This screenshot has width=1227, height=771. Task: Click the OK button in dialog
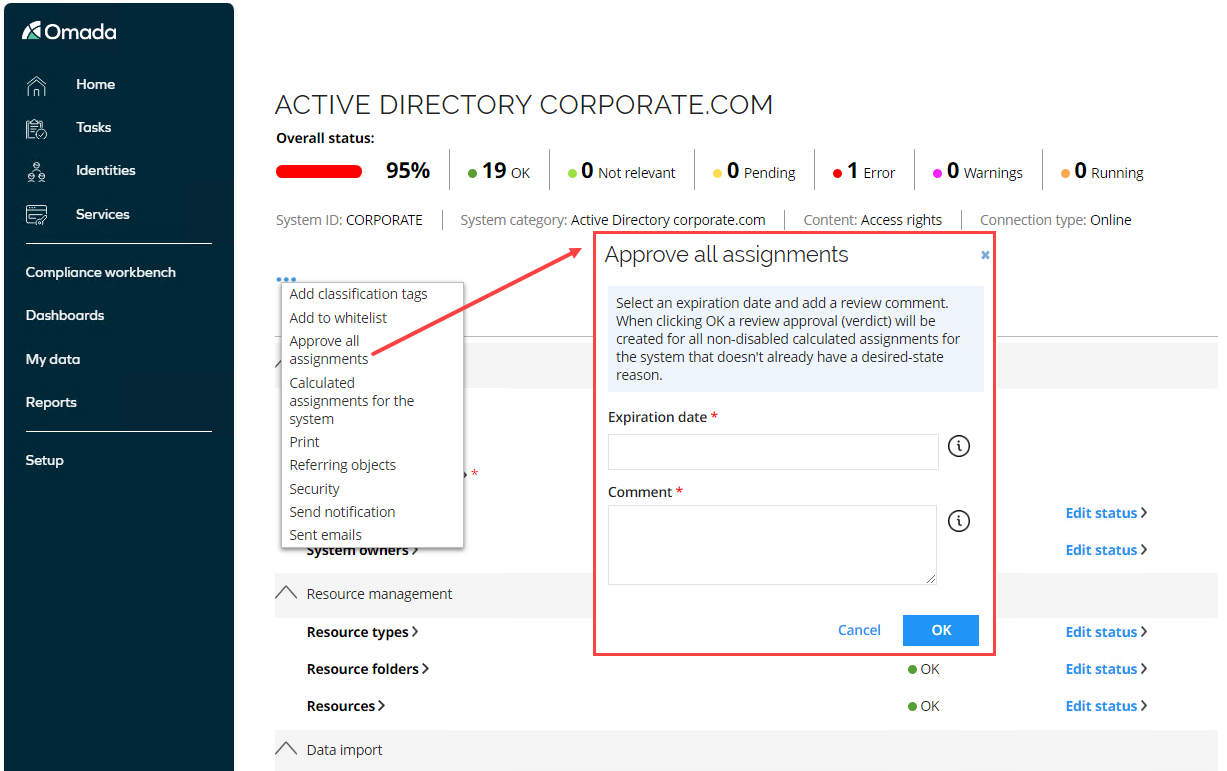pos(941,630)
